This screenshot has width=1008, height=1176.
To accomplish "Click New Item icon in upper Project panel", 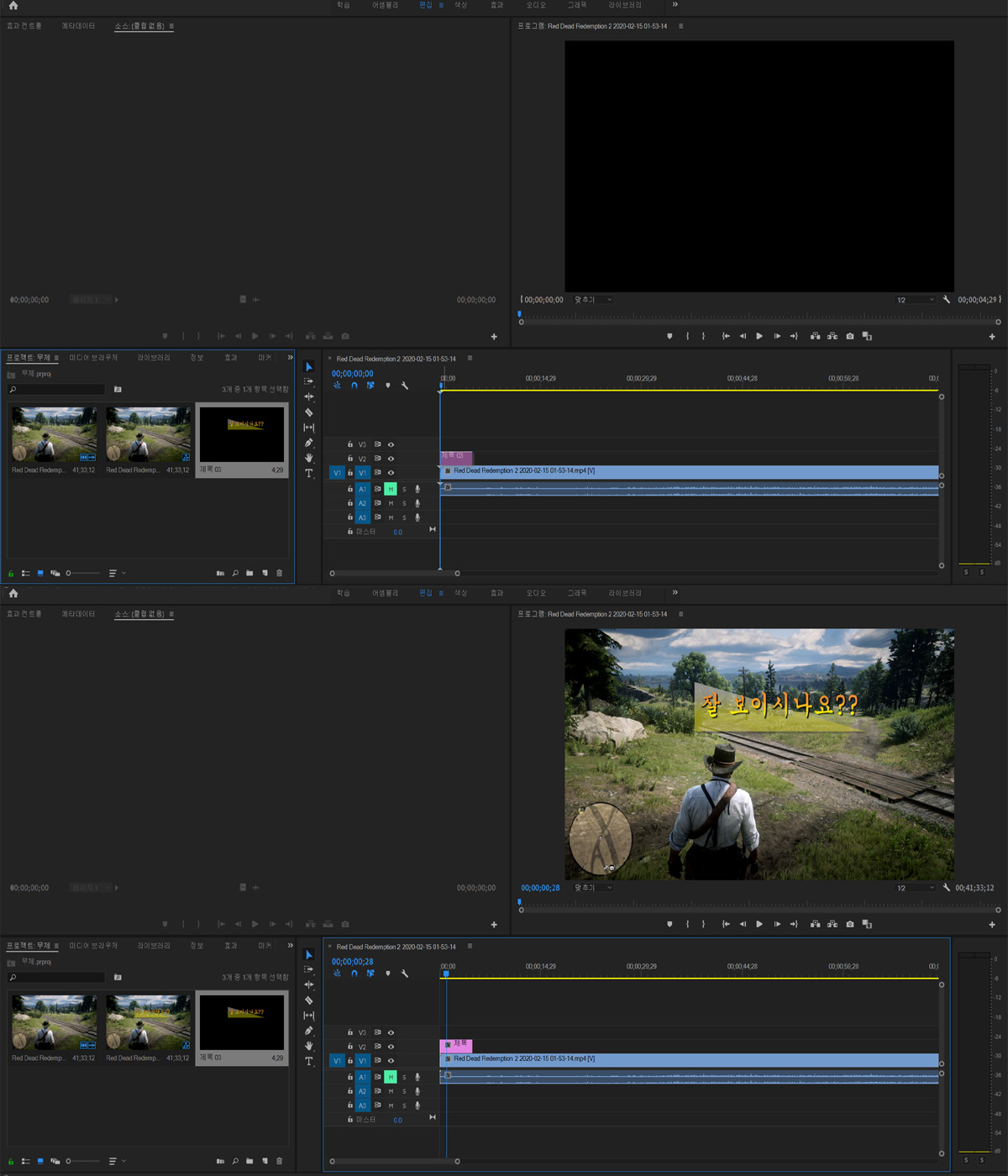I will pos(265,573).
